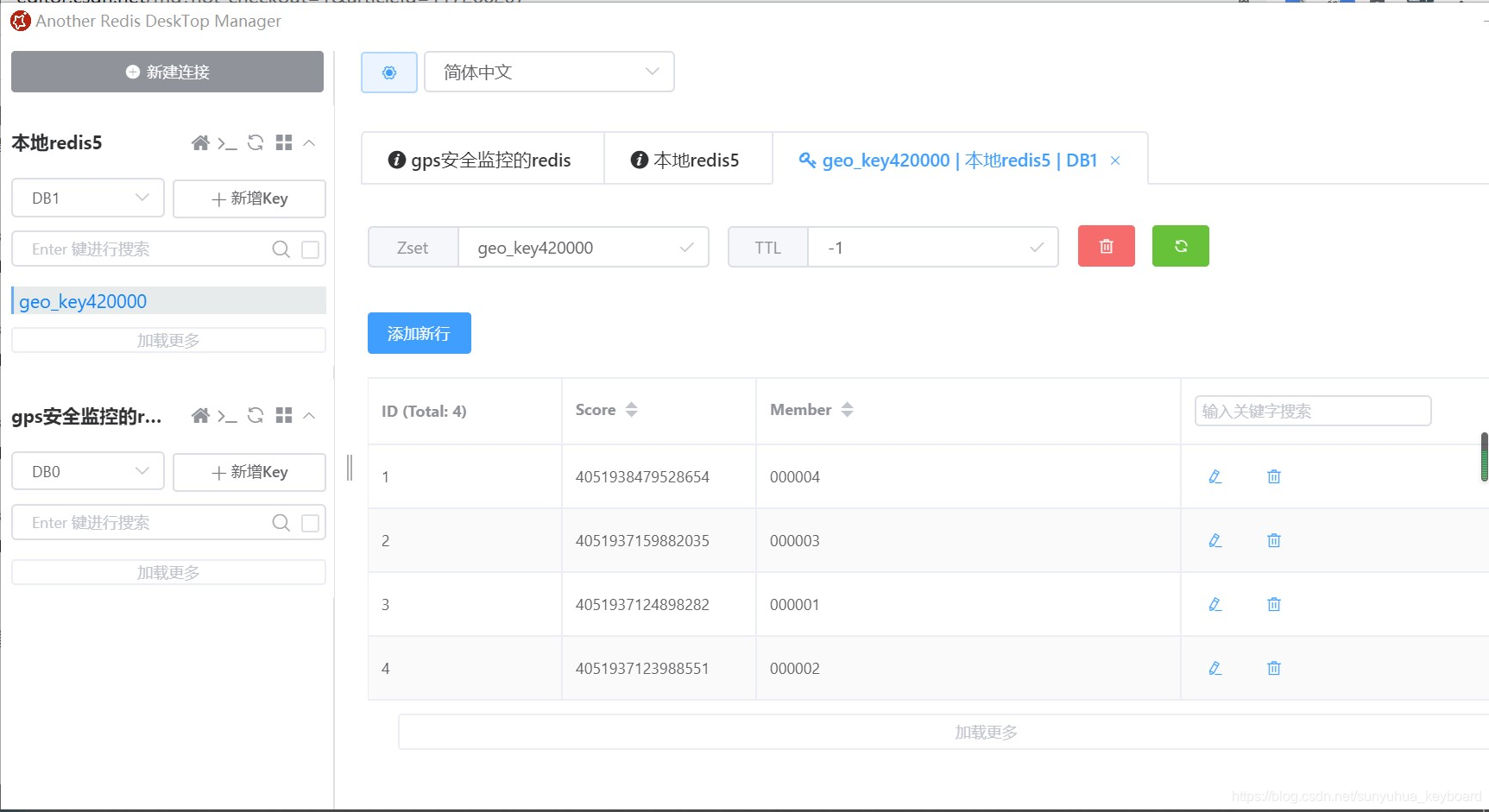1489x812 pixels.
Task: Edit row with member 000003
Action: coord(1215,540)
